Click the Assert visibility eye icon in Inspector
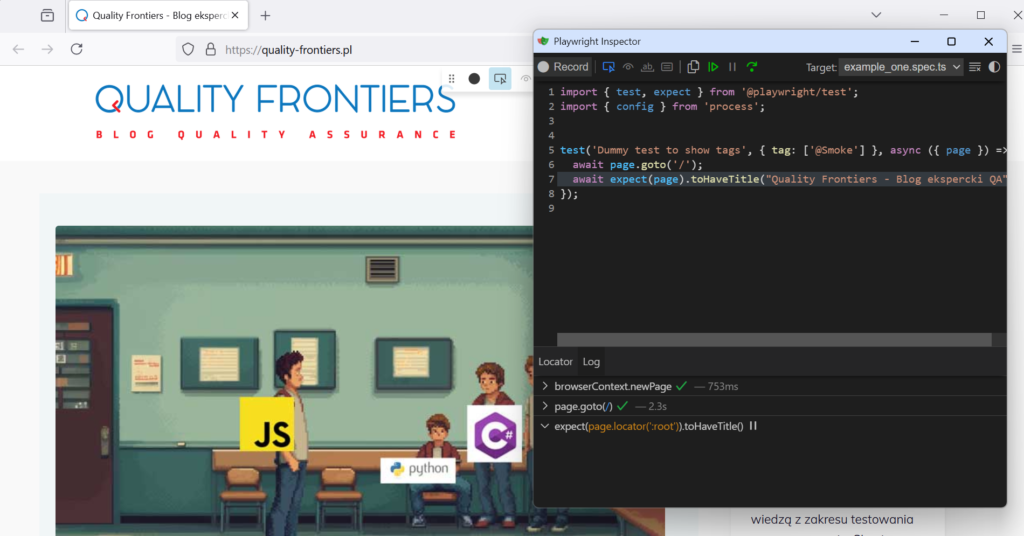Image resolution: width=1024 pixels, height=536 pixels. click(x=628, y=67)
